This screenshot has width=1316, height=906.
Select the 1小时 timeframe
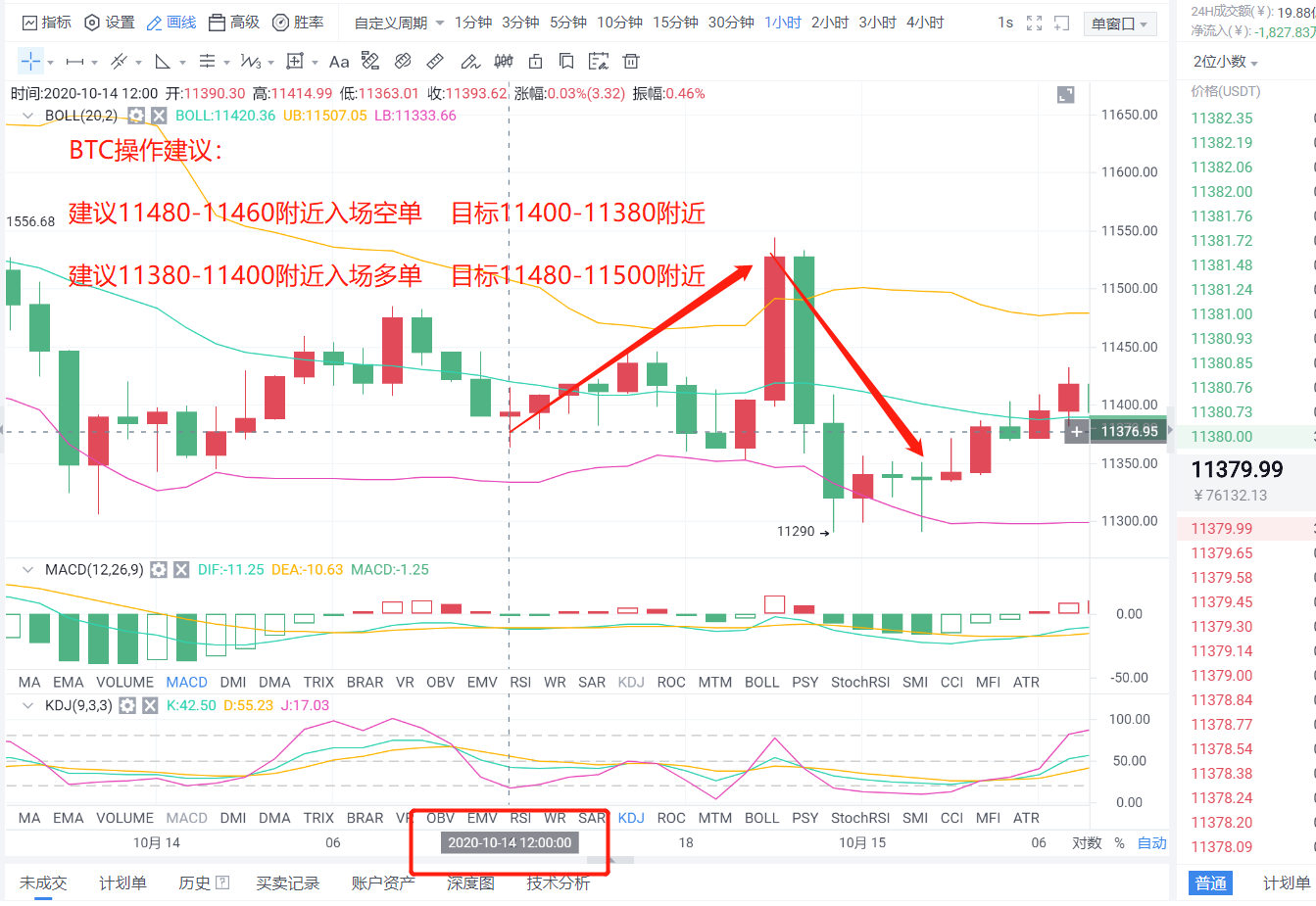(x=783, y=22)
